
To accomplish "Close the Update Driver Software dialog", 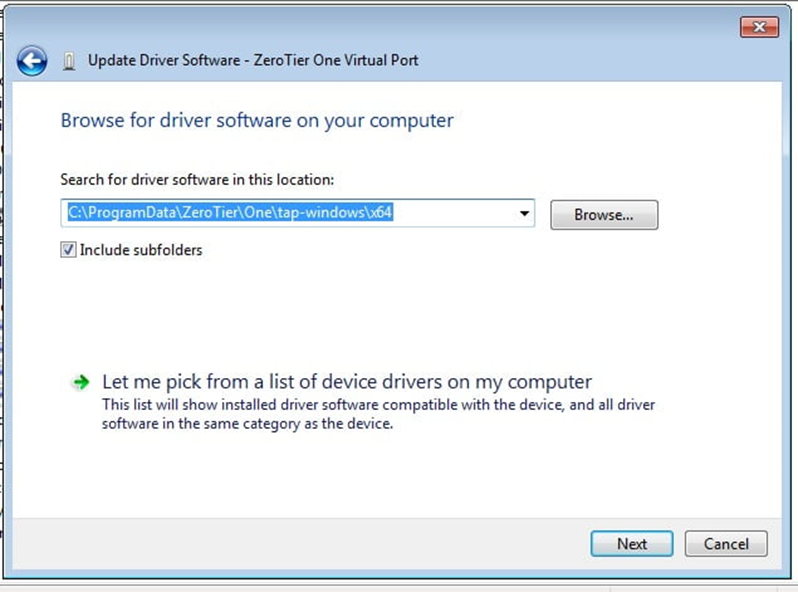I will (759, 27).
